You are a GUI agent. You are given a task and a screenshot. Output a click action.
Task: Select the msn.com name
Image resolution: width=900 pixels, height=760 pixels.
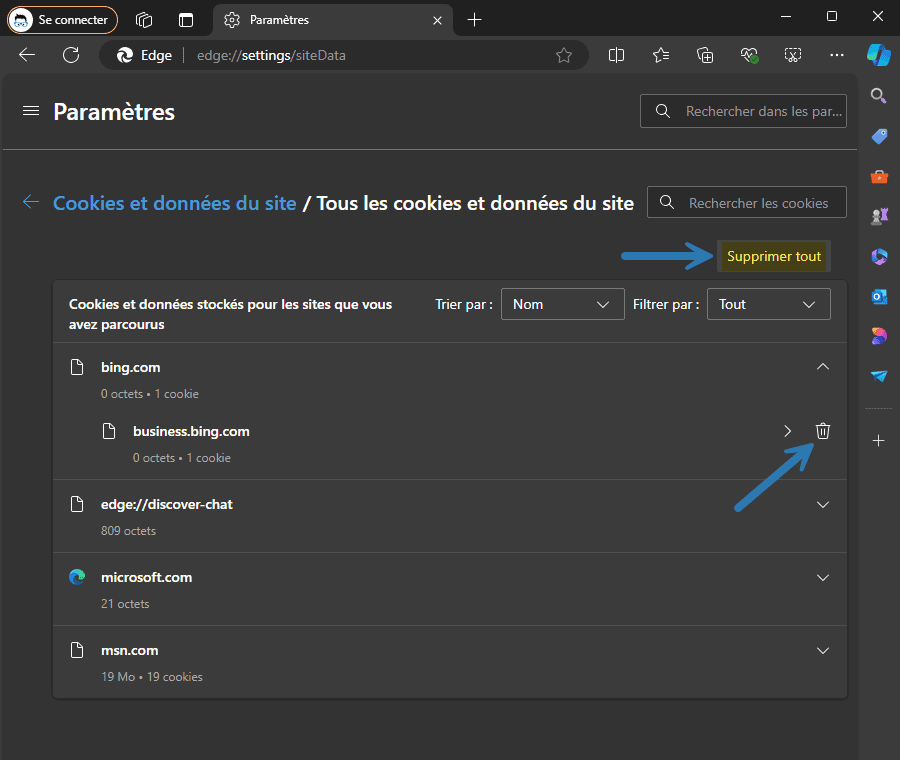tap(130, 650)
